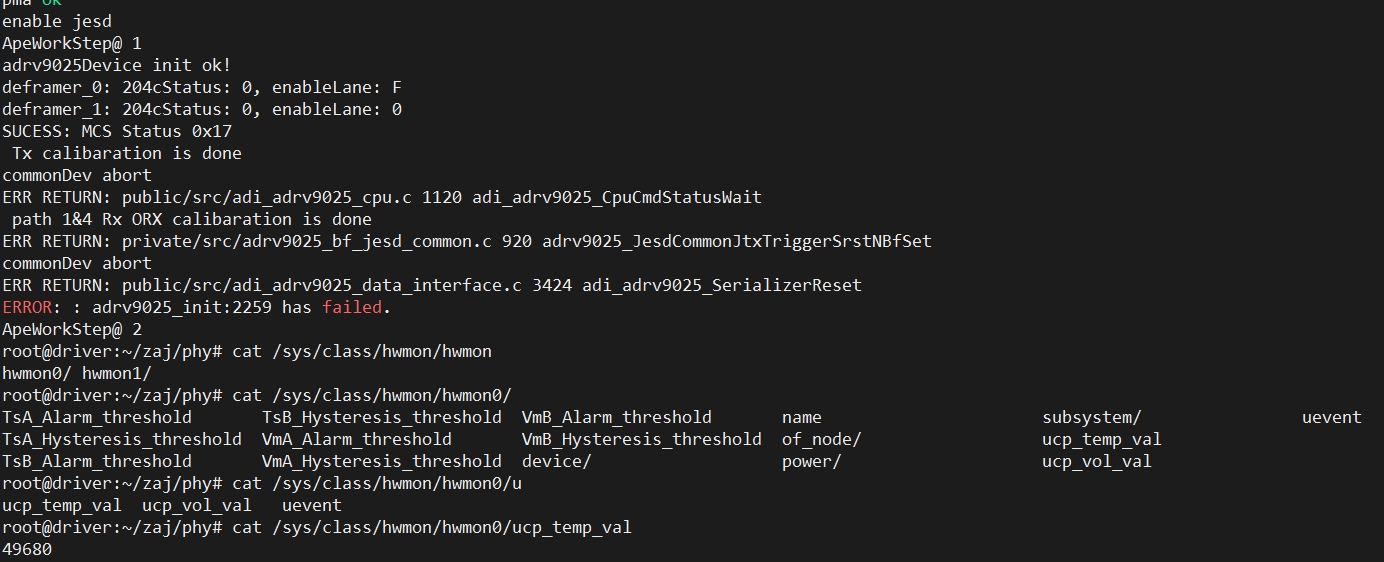Click TsB_Hysteresis_threshold entry

[x=382, y=417]
